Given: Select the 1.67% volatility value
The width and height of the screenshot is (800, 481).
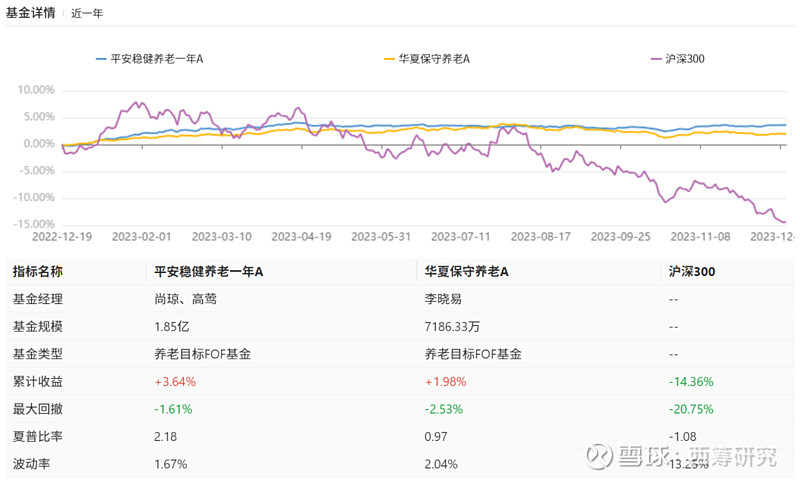Looking at the screenshot, I should [x=170, y=464].
